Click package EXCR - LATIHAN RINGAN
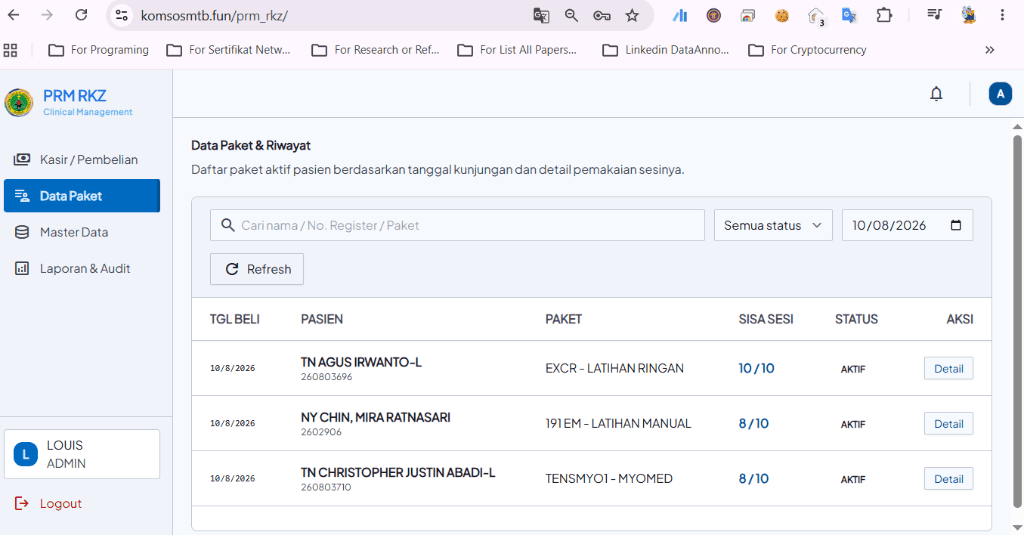The width and height of the screenshot is (1024, 535). 615,368
